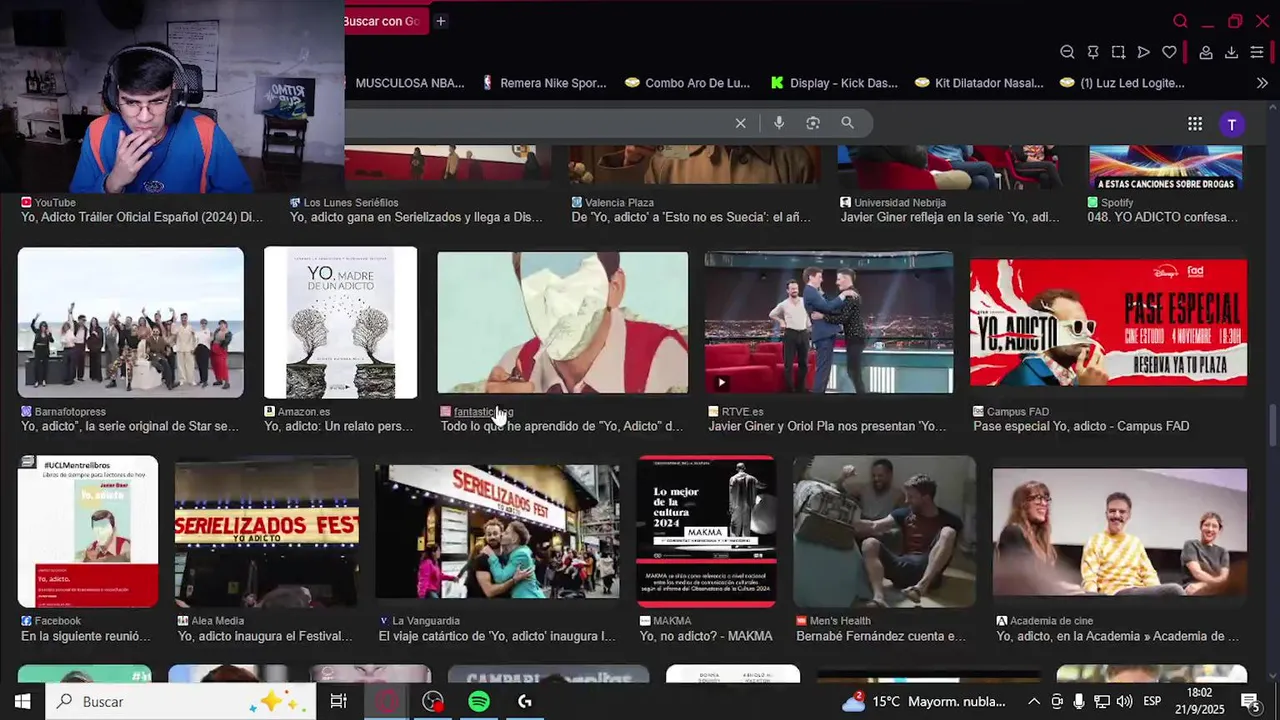This screenshot has width=1280, height=720.
Task: Open the taskbar clock showing 18:02
Action: [x=1200, y=702]
